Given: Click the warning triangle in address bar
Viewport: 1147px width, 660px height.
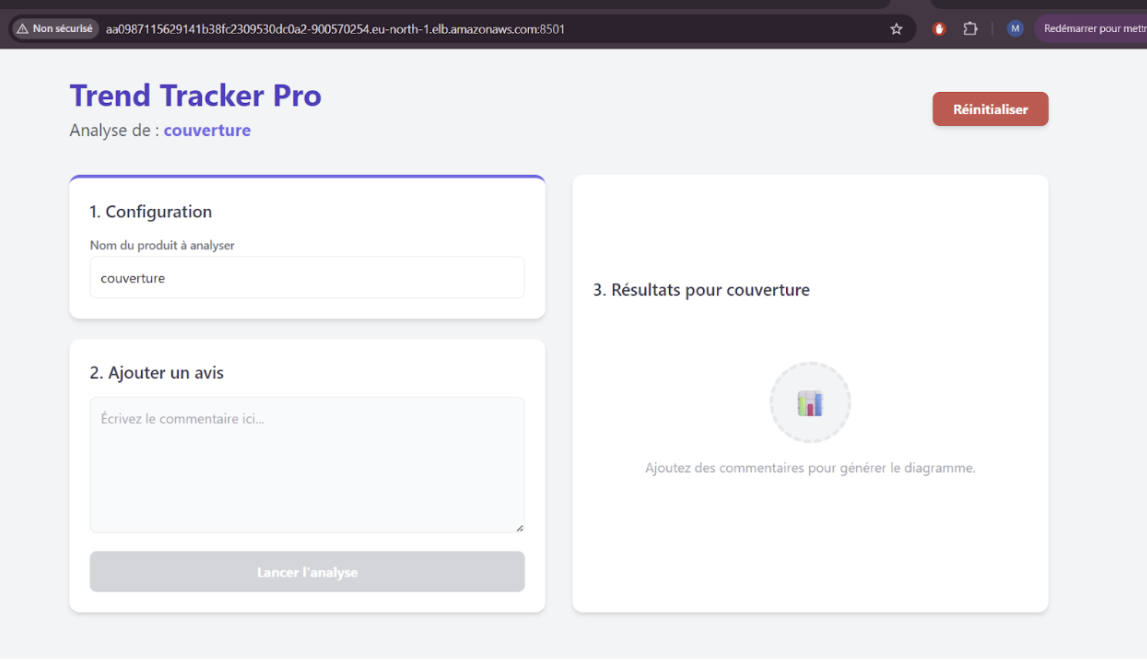Looking at the screenshot, I should click(x=22, y=29).
